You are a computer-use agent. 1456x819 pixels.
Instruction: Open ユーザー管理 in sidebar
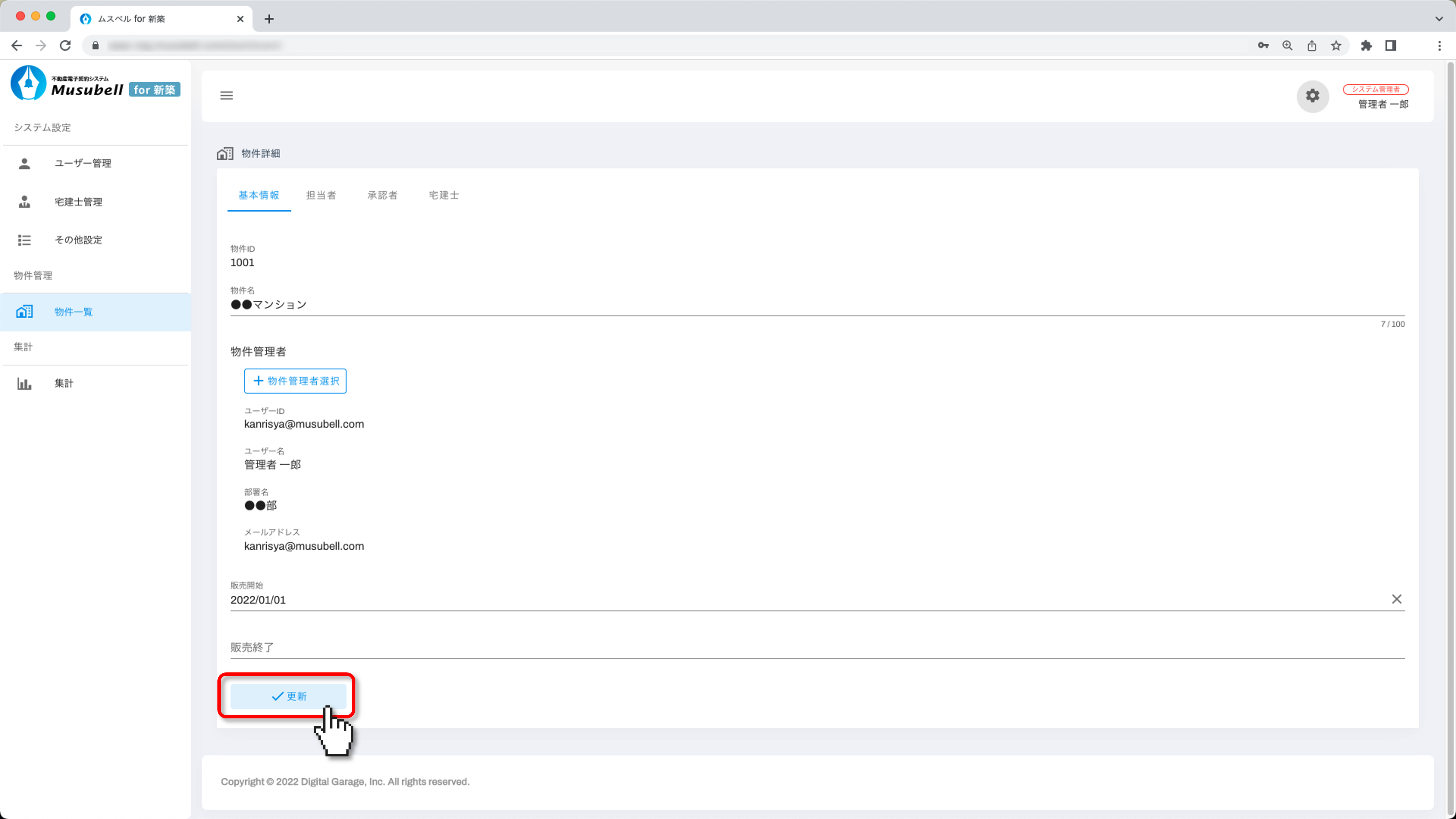[82, 163]
